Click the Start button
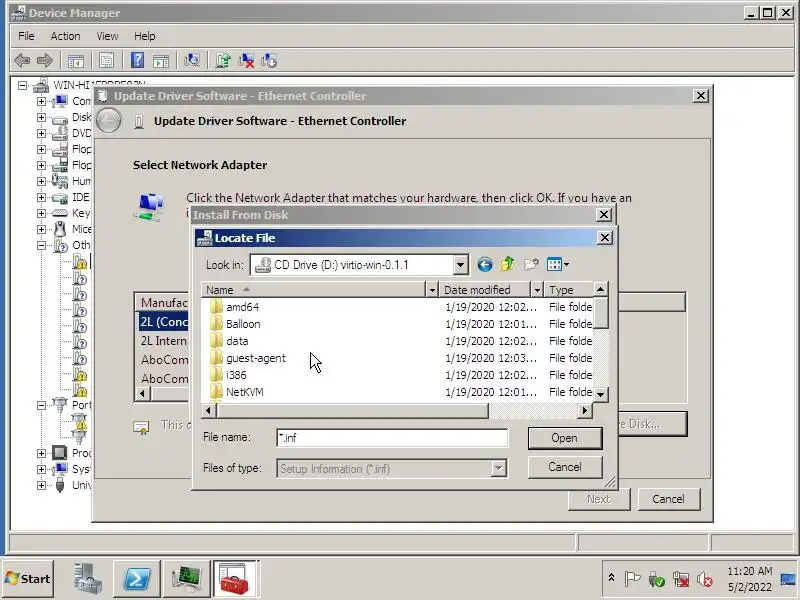800x600 pixels. coord(28,579)
